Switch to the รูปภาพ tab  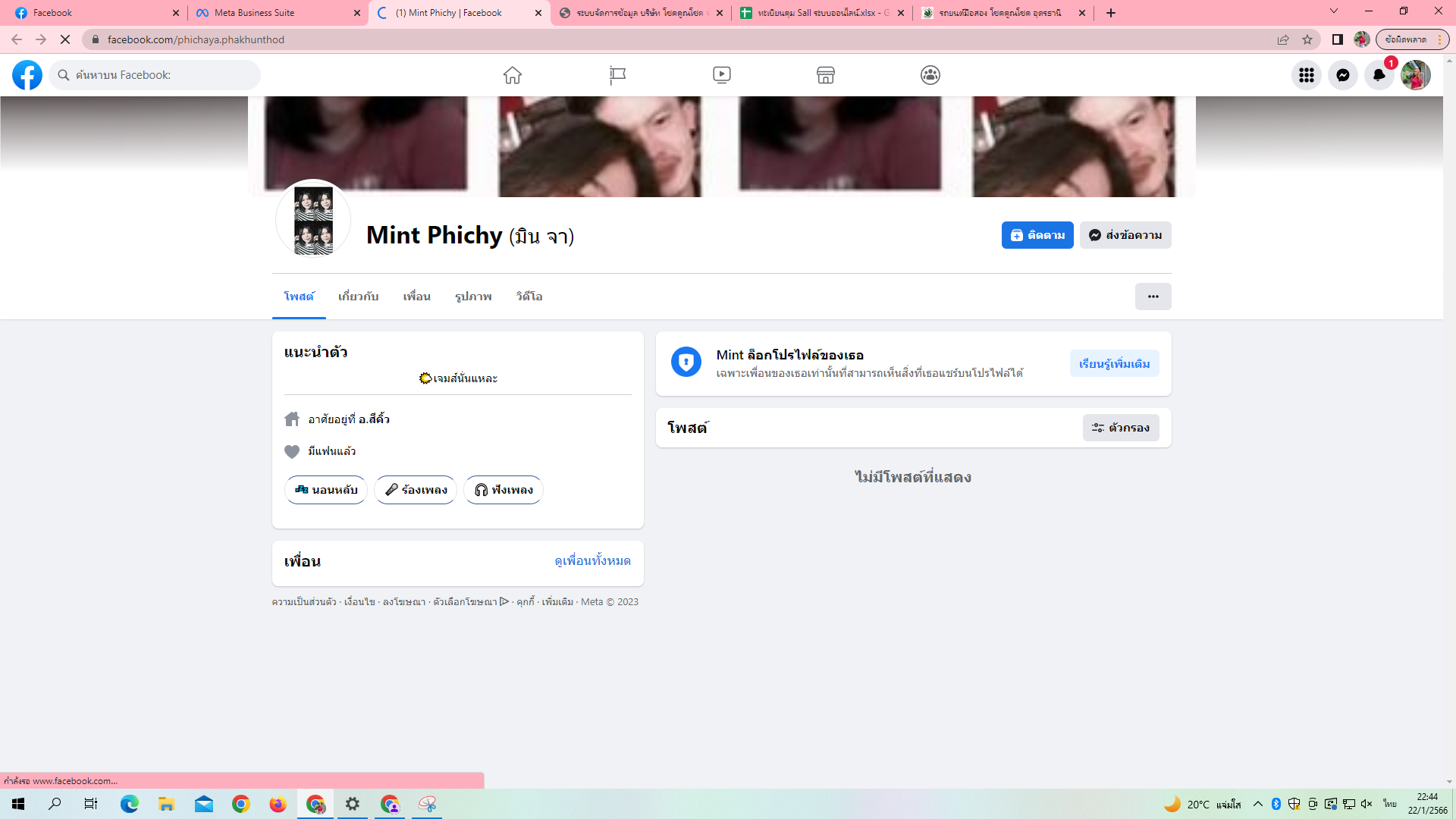click(x=473, y=297)
